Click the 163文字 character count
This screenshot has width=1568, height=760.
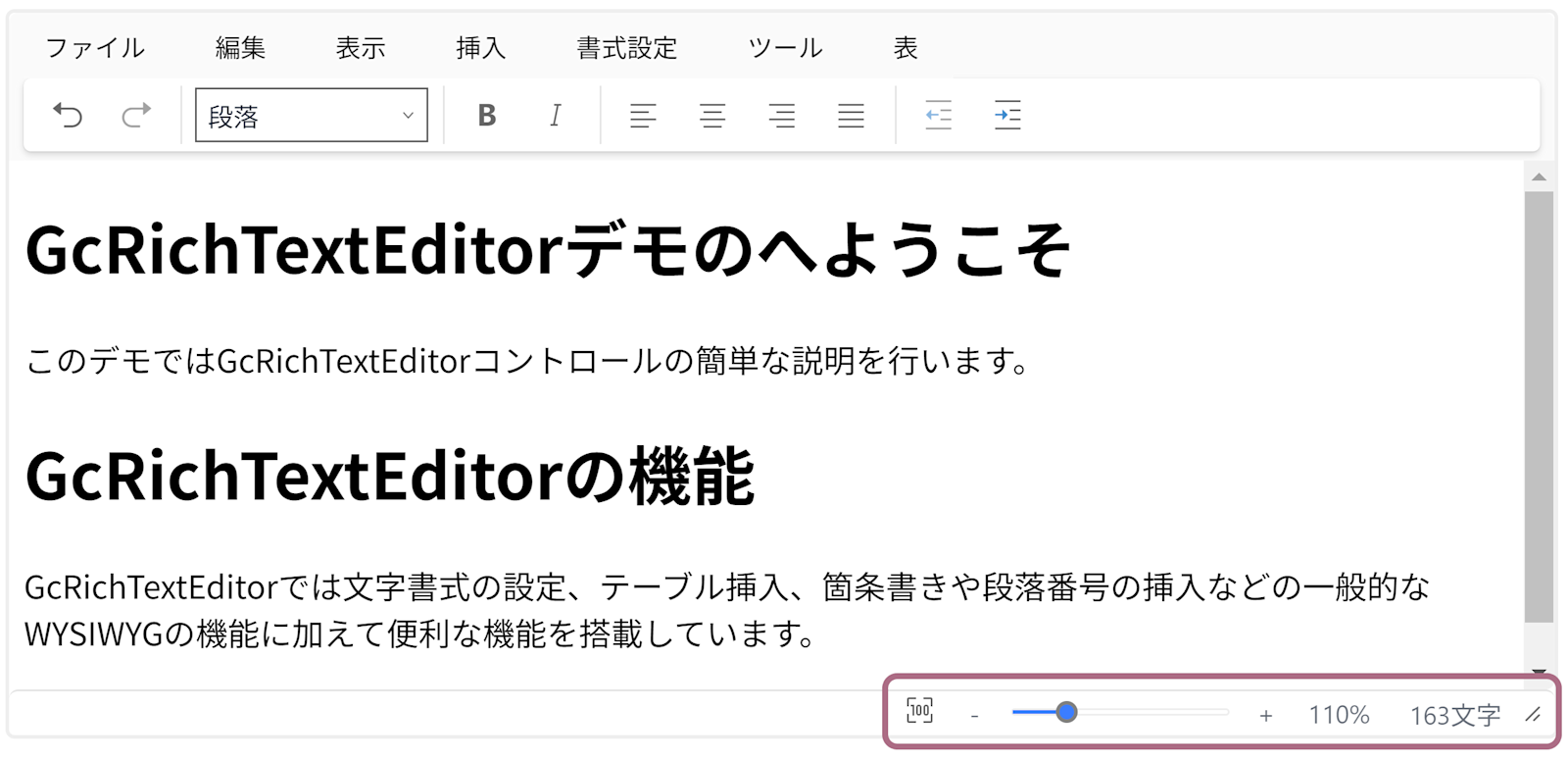pos(1455,715)
